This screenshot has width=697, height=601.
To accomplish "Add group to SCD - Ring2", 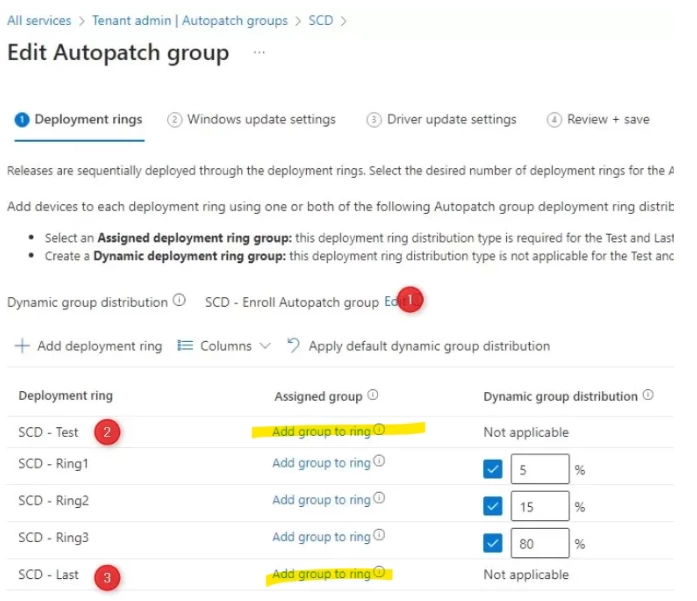I will point(321,500).
